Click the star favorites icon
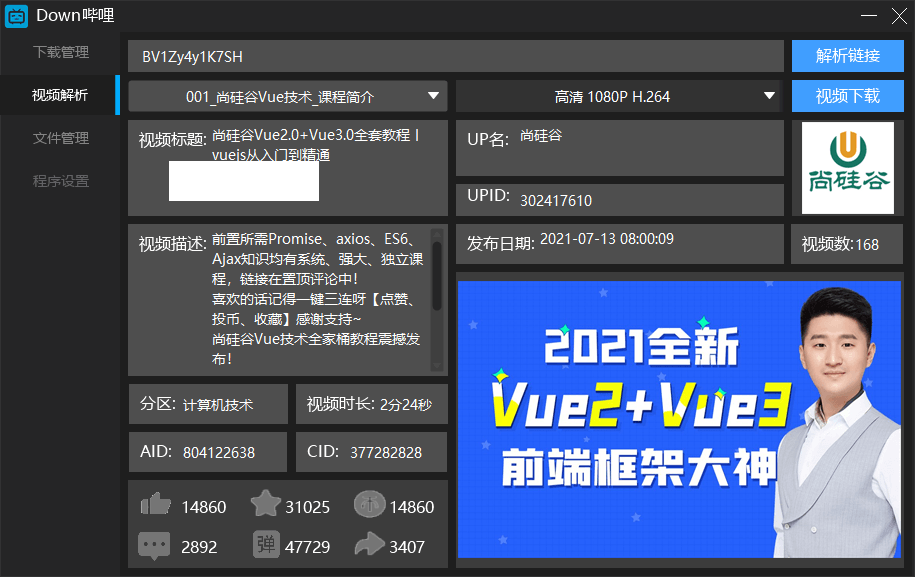Screen dimensions: 915x577 click(266, 503)
